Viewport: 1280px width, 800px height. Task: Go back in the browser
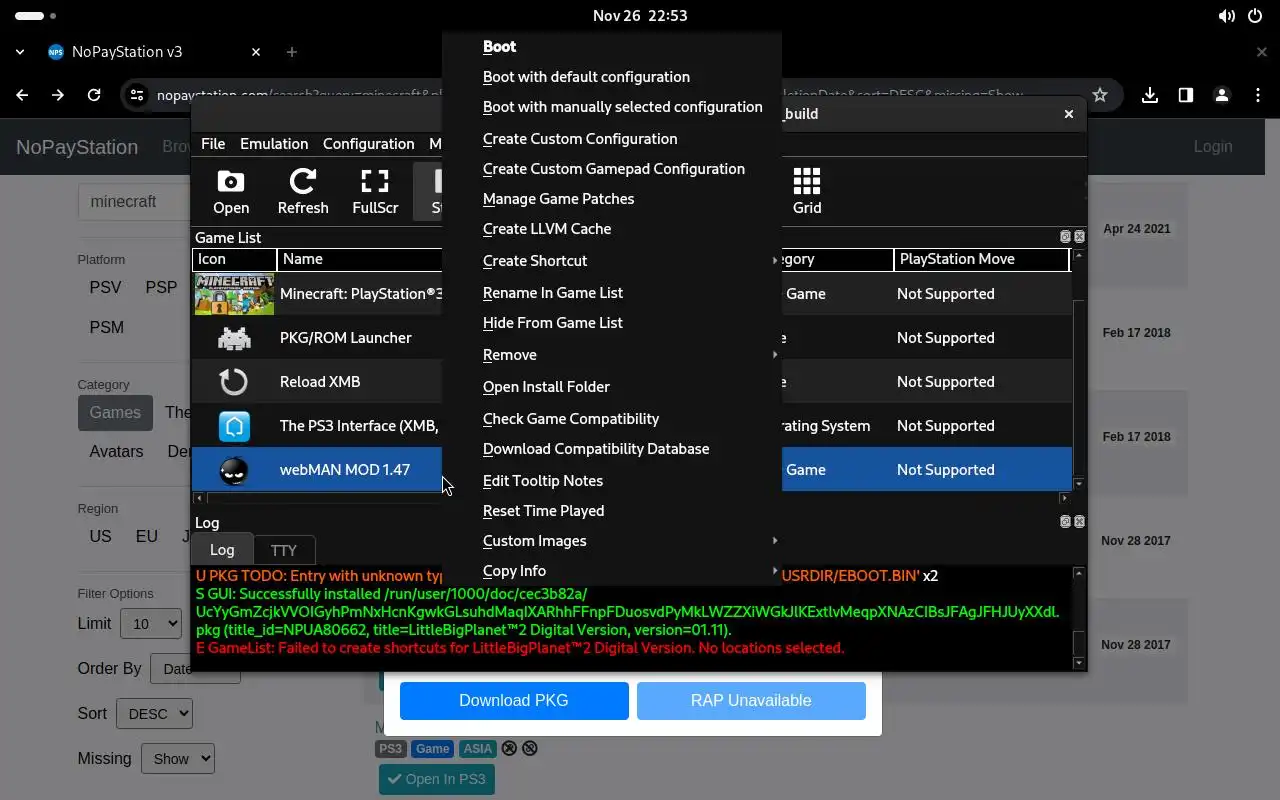point(22,95)
